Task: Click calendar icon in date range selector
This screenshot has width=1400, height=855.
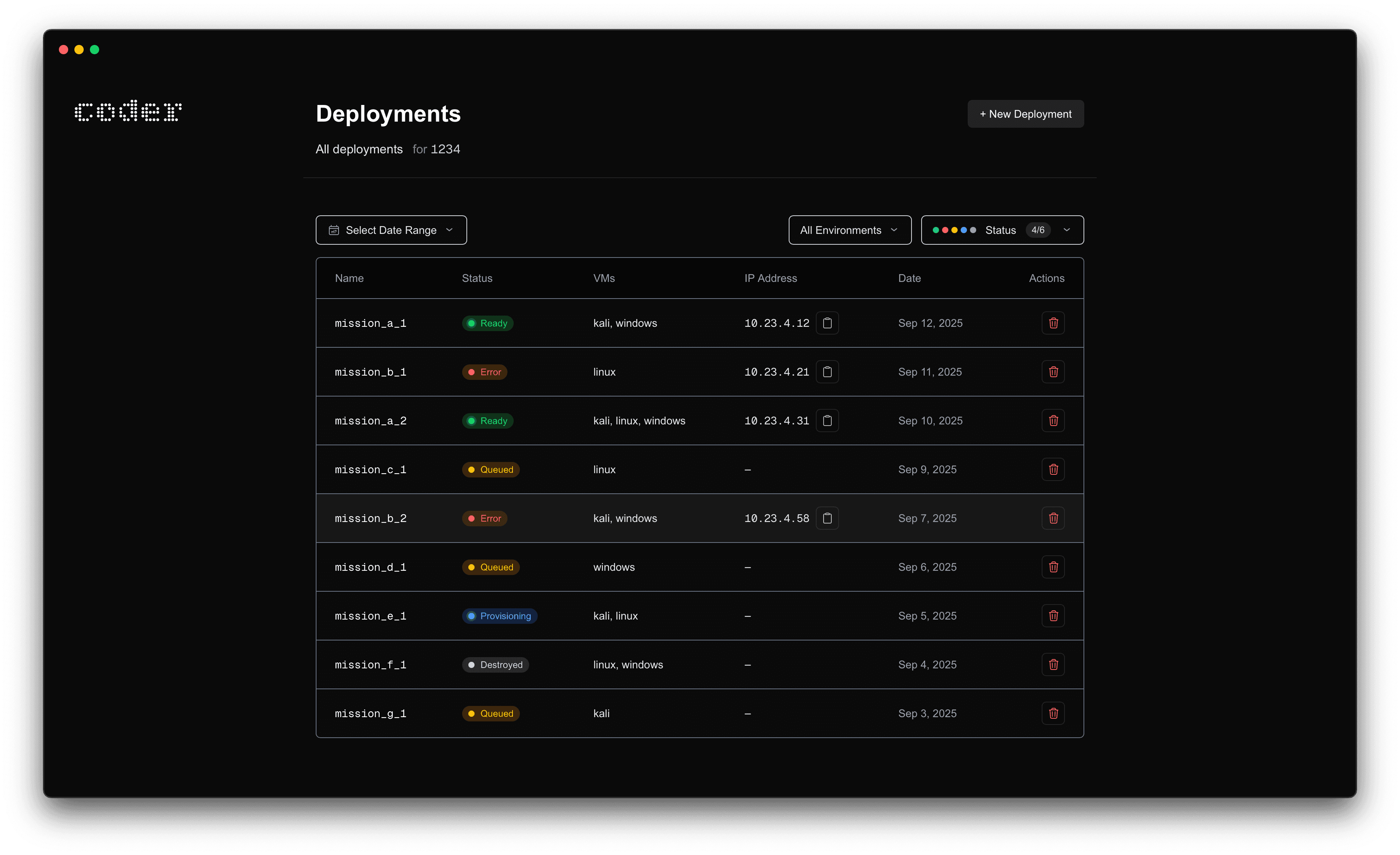Action: [x=334, y=230]
